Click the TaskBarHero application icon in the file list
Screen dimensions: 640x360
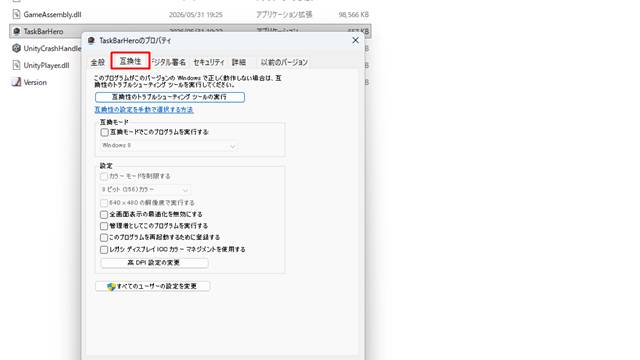[16, 31]
